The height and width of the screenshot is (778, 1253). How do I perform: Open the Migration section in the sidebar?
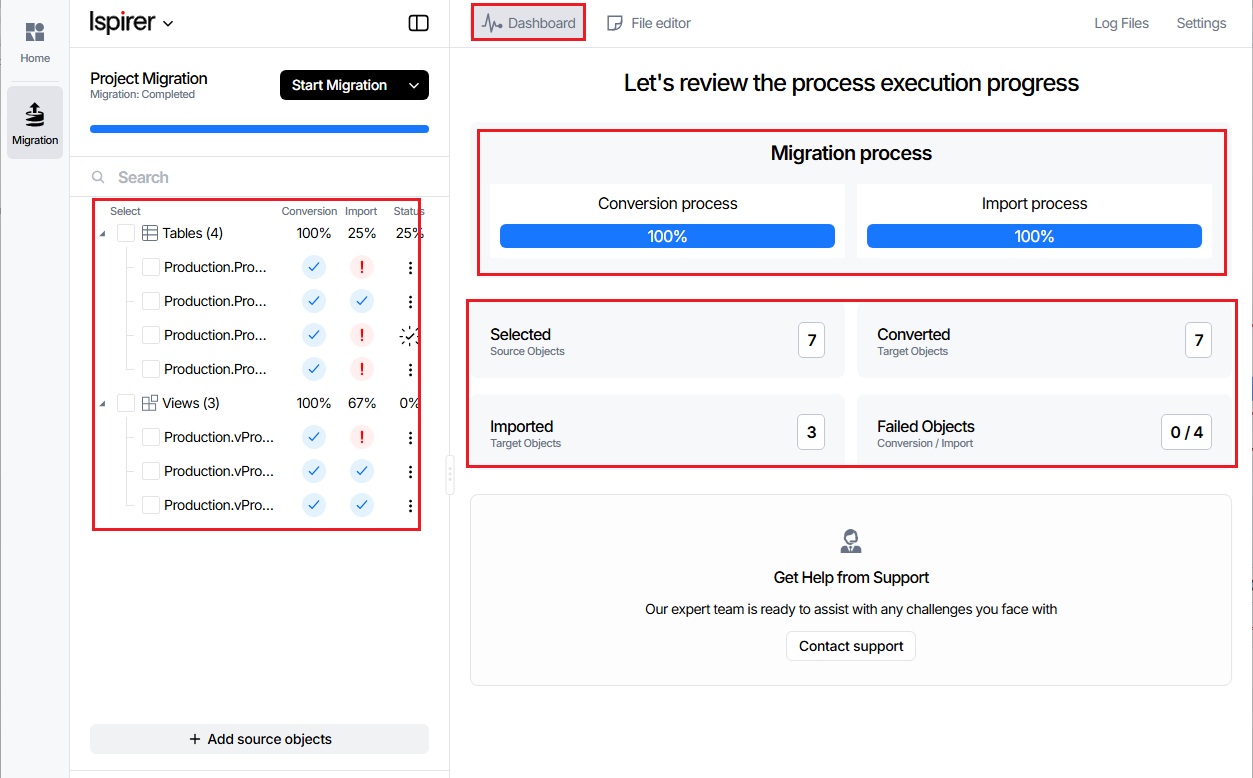(35, 122)
